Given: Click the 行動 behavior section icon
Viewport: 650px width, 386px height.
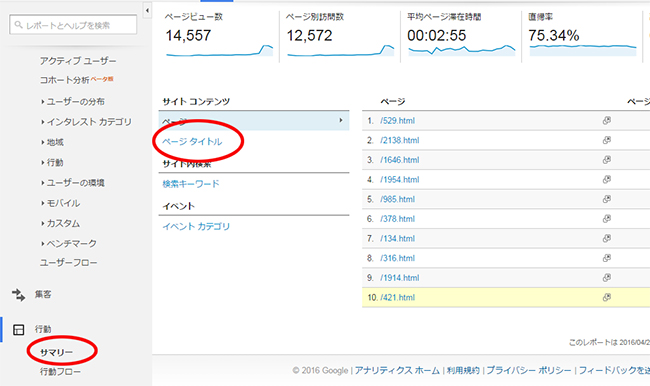Looking at the screenshot, I should 19,330.
